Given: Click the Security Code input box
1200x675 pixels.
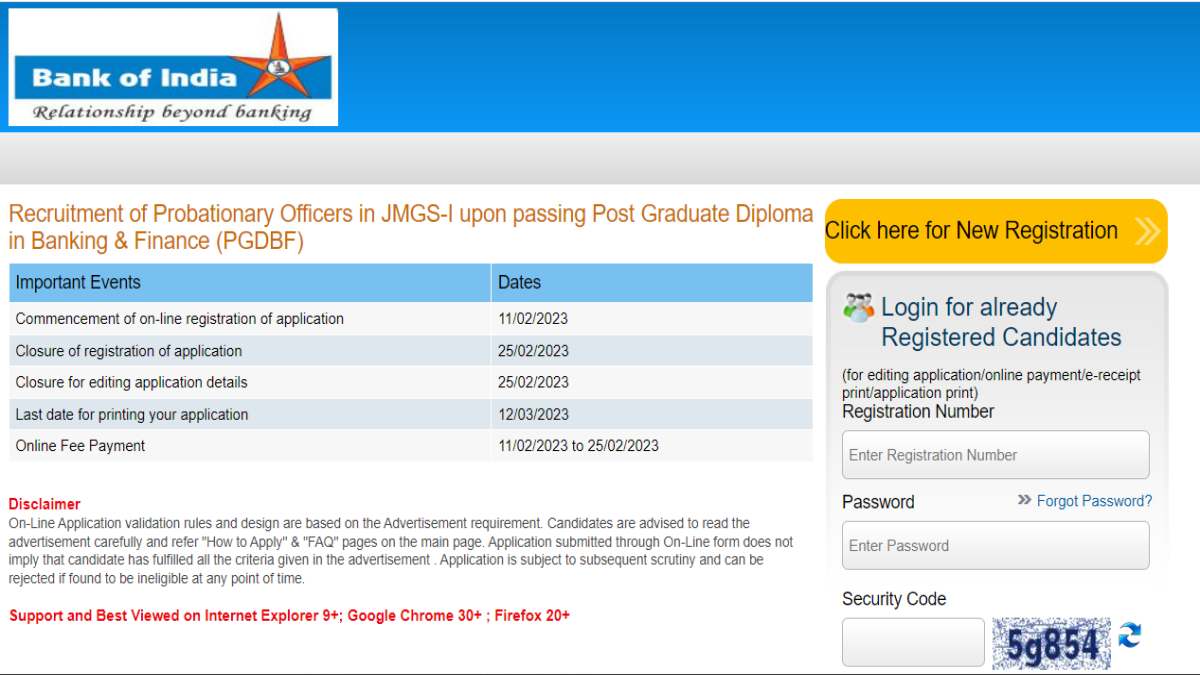Looking at the screenshot, I should point(912,641).
